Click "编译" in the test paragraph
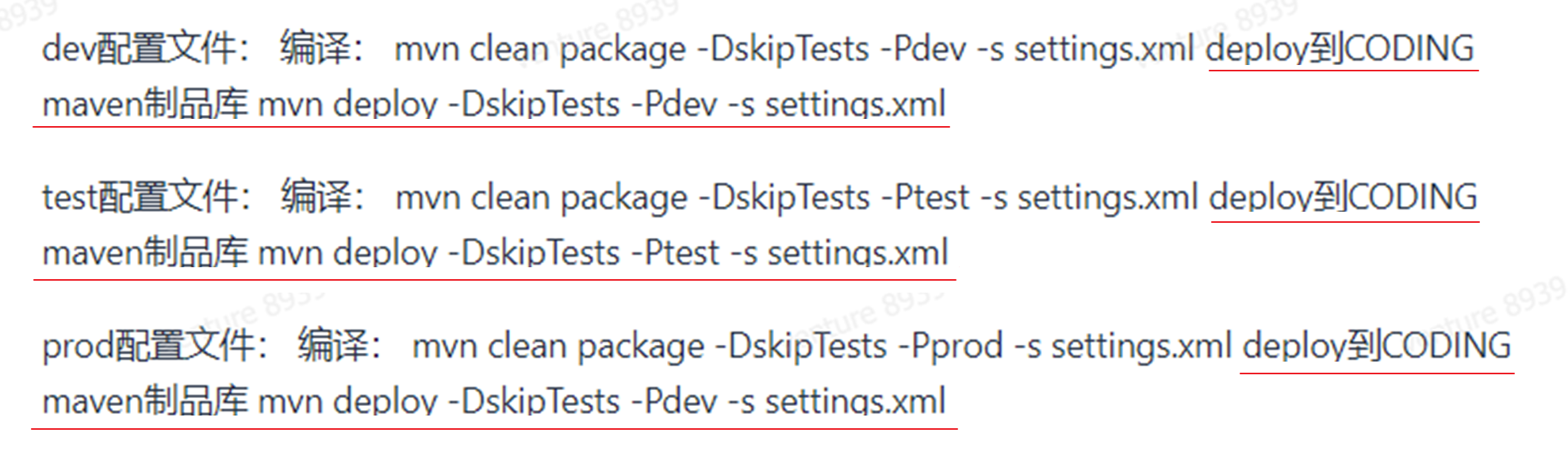 click(316, 197)
